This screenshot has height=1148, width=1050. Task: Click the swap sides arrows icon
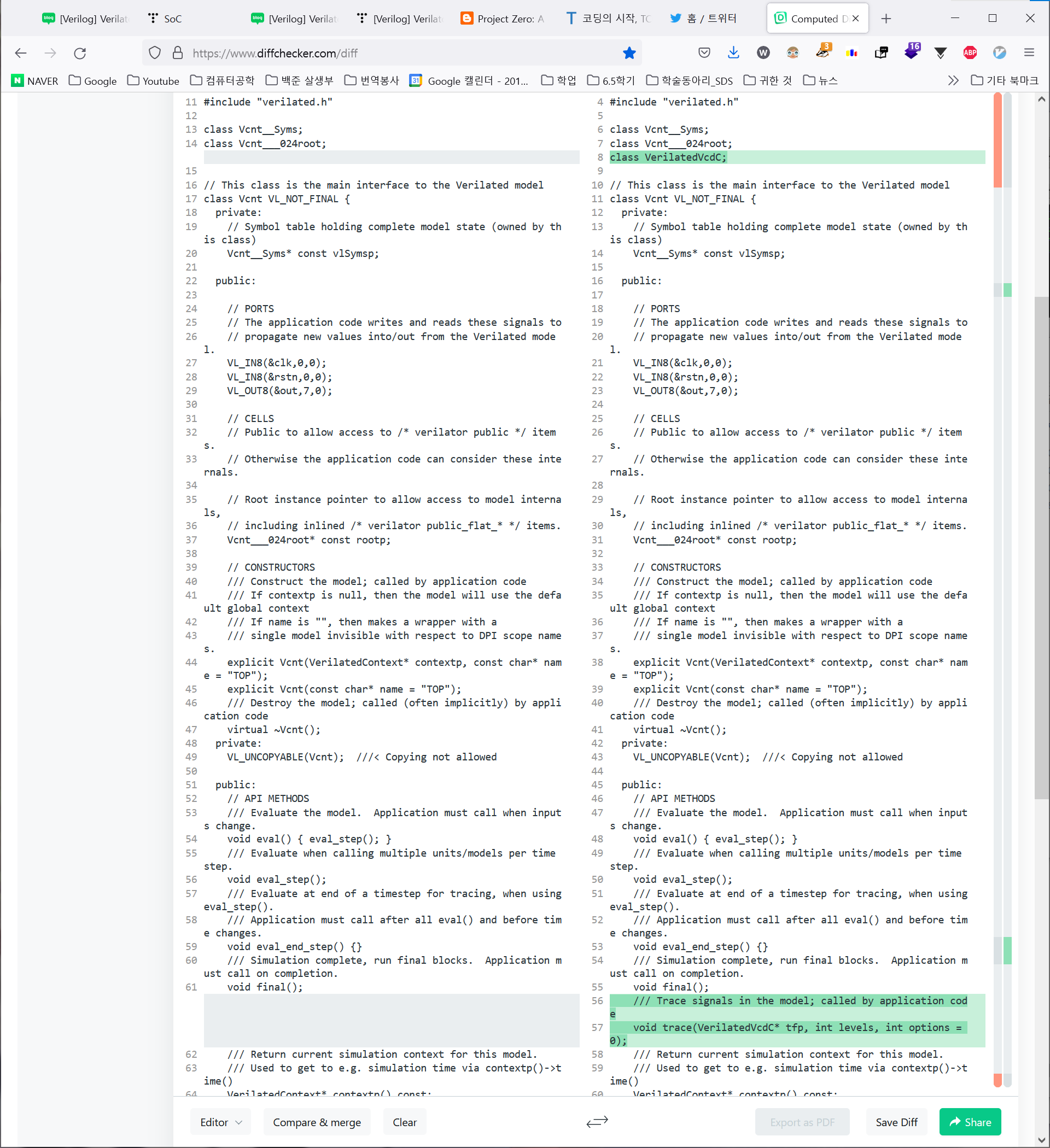click(x=597, y=1122)
